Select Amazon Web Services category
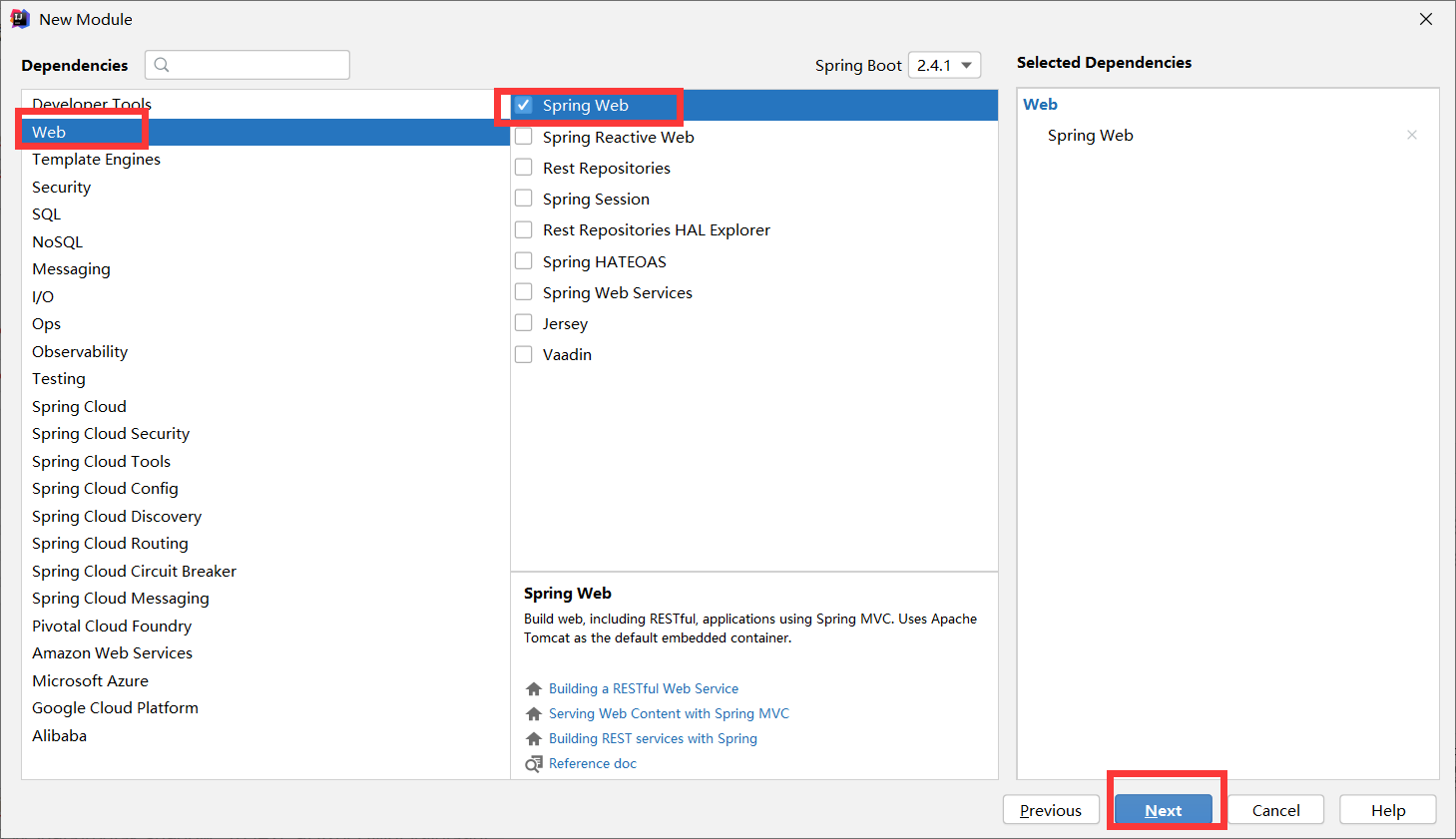The width and height of the screenshot is (1456, 839). (x=265, y=653)
